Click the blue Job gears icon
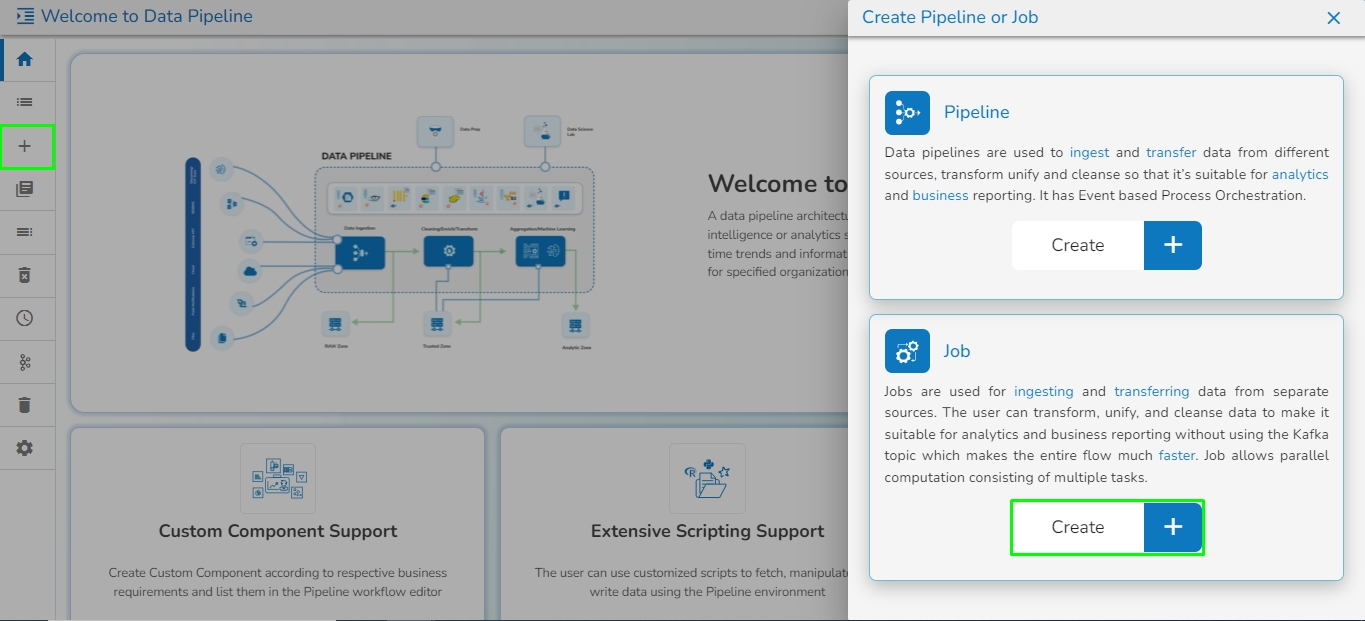Image resolution: width=1365 pixels, height=621 pixels. pyautogui.click(x=907, y=351)
